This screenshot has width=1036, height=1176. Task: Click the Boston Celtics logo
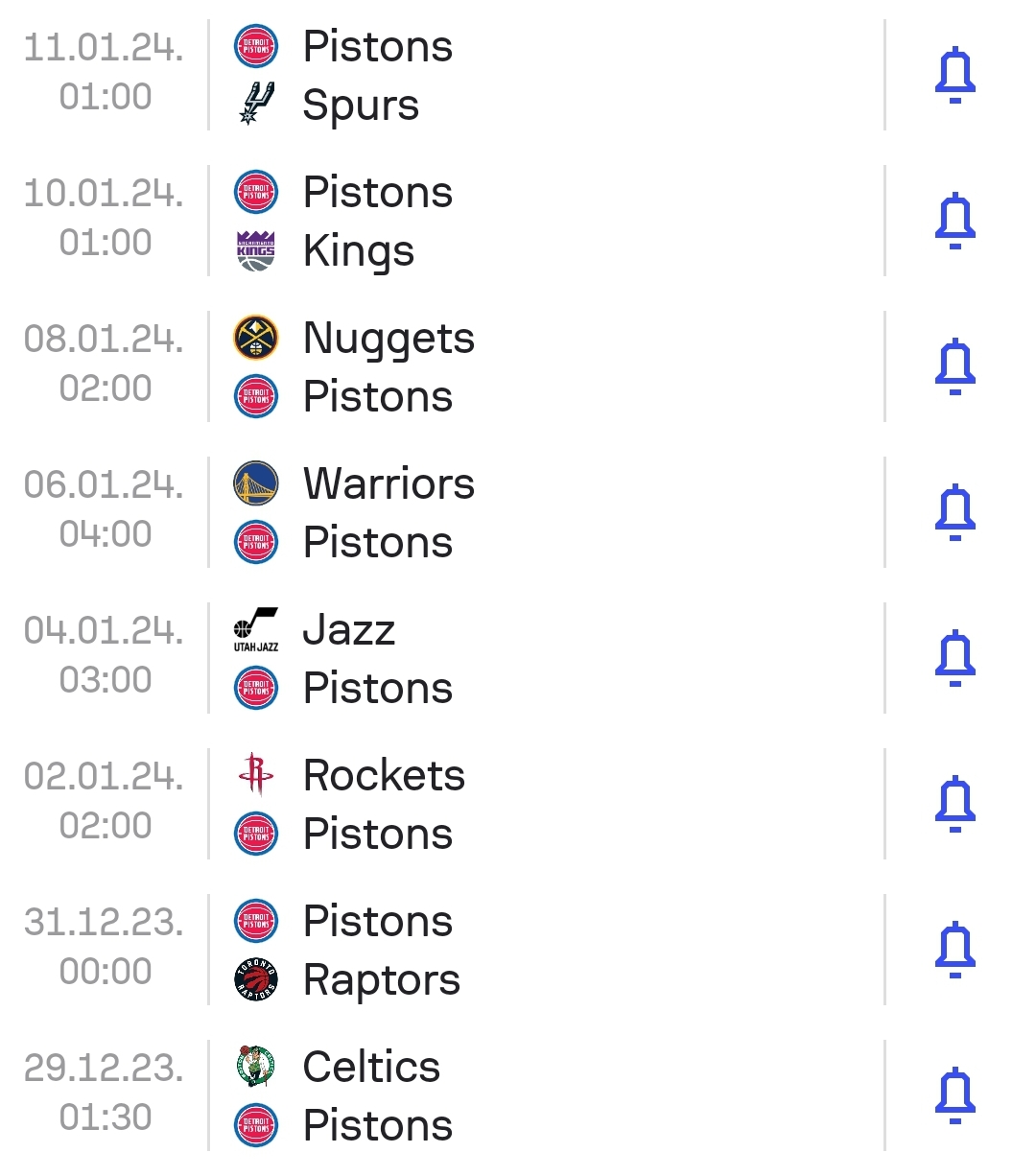pyautogui.click(x=256, y=1067)
